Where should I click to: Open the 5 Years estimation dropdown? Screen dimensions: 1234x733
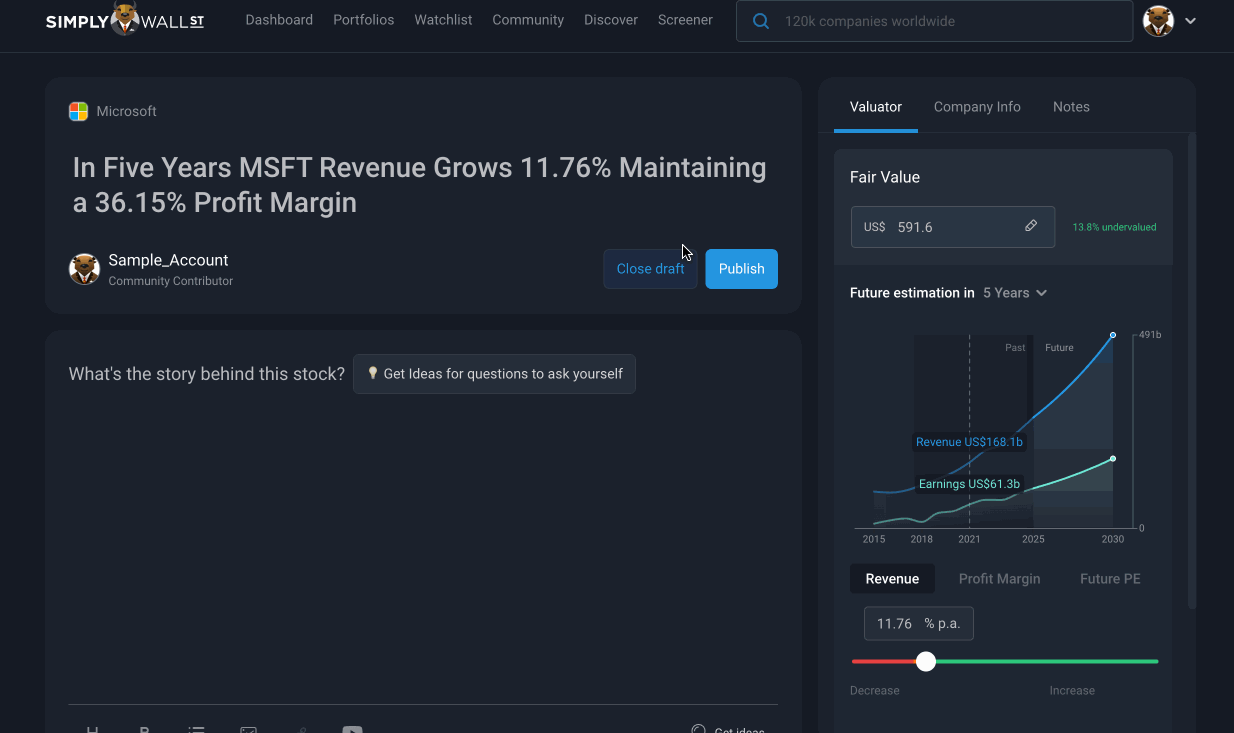(1015, 293)
